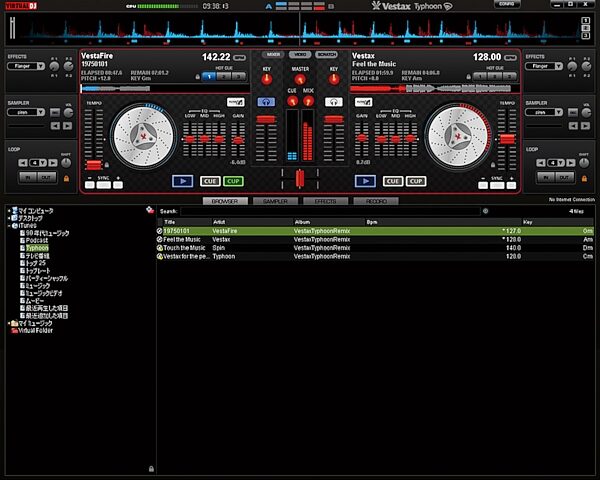Click right deck SYNC button
Screen dimensions: 600x480
[x=497, y=185]
